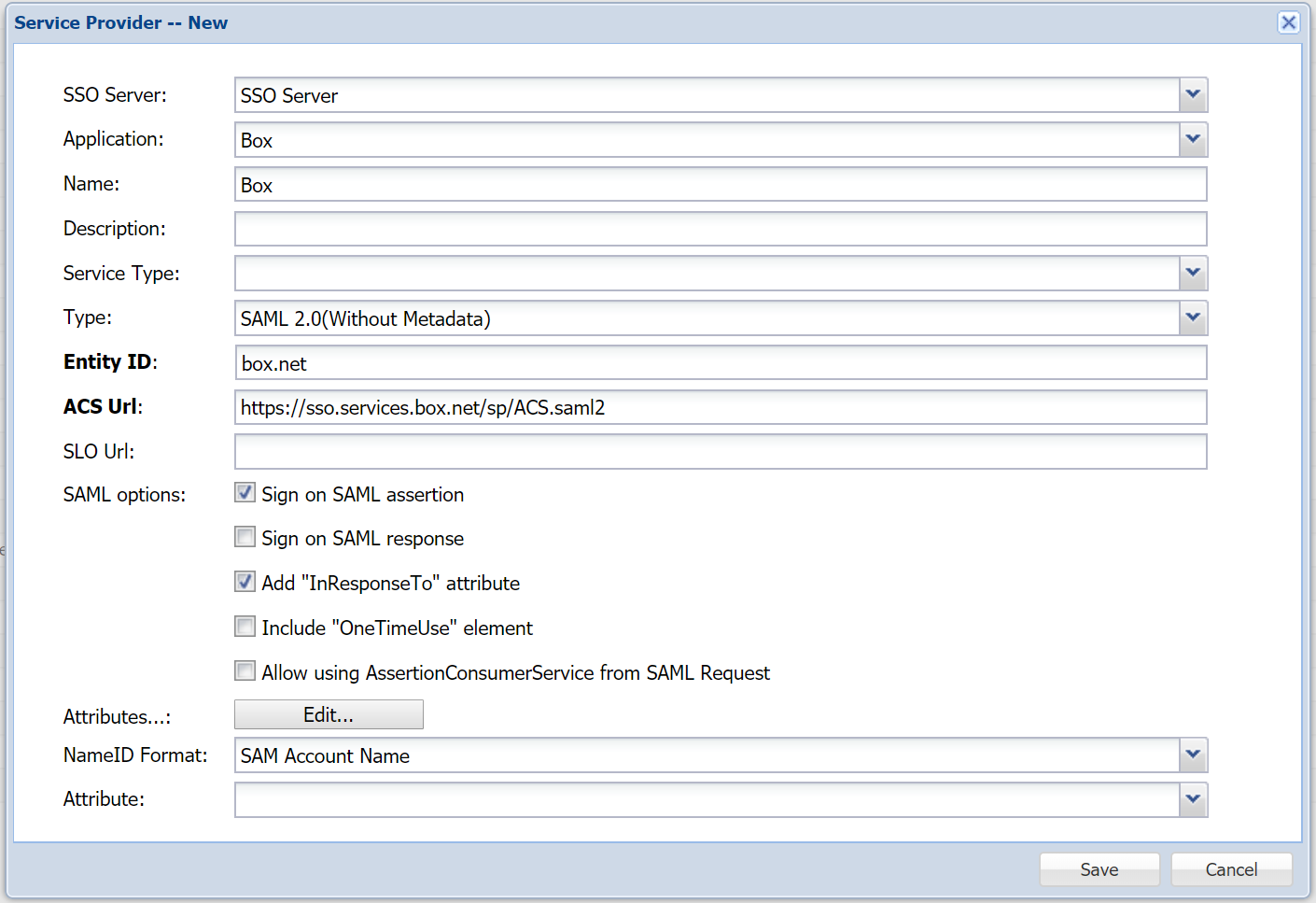The height and width of the screenshot is (903, 1316).
Task: Uncheck Add "InResponseTo" attribute
Action: tap(245, 582)
